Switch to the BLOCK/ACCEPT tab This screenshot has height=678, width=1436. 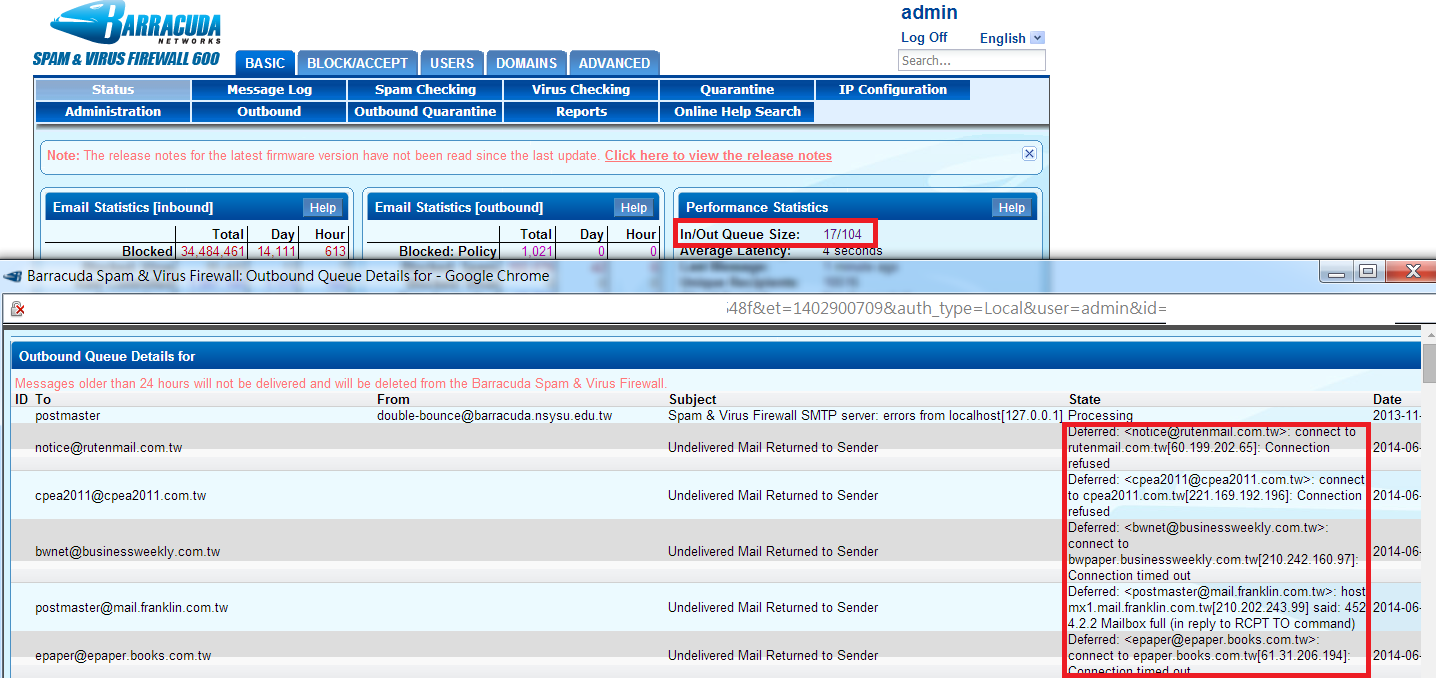point(357,62)
